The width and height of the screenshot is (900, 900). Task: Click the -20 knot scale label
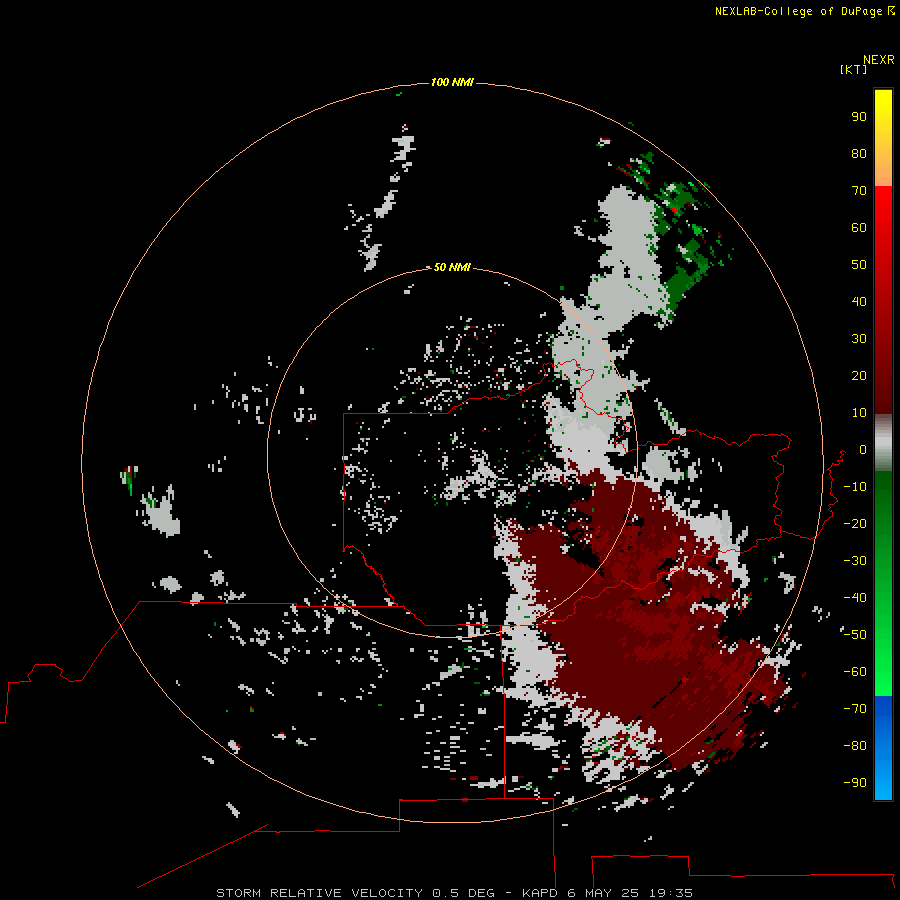[x=855, y=523]
